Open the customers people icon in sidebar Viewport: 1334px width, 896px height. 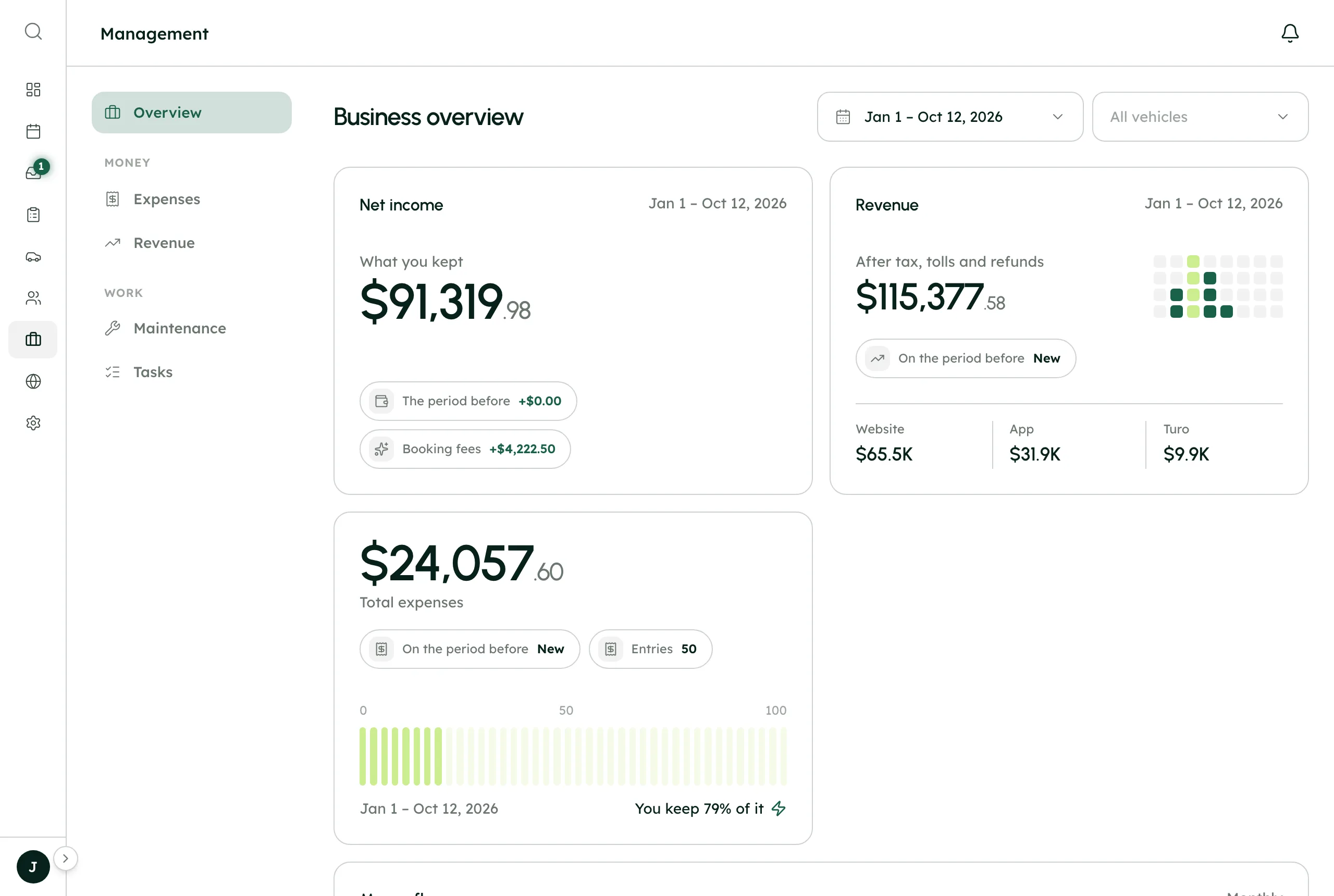(x=33, y=298)
